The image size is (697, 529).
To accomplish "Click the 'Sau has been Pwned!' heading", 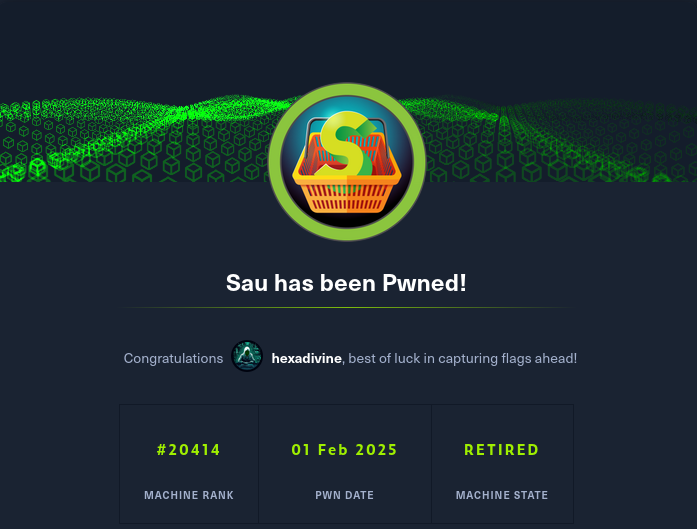I will coord(346,283).
